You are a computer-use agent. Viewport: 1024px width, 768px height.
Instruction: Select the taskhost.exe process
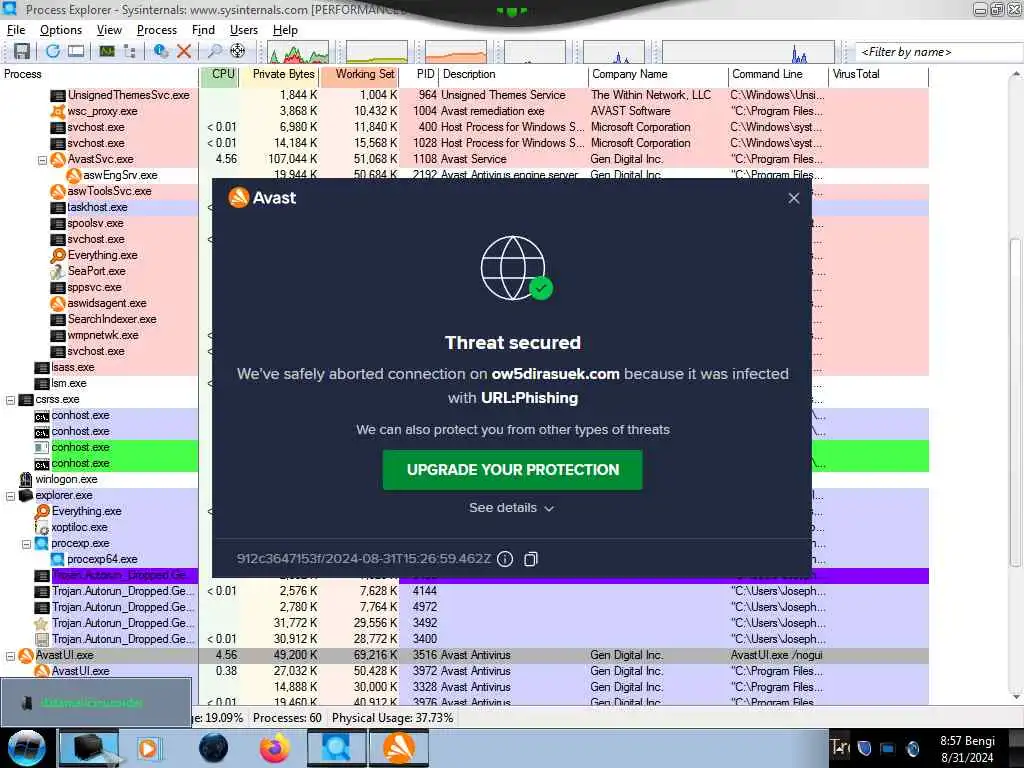click(x=97, y=208)
